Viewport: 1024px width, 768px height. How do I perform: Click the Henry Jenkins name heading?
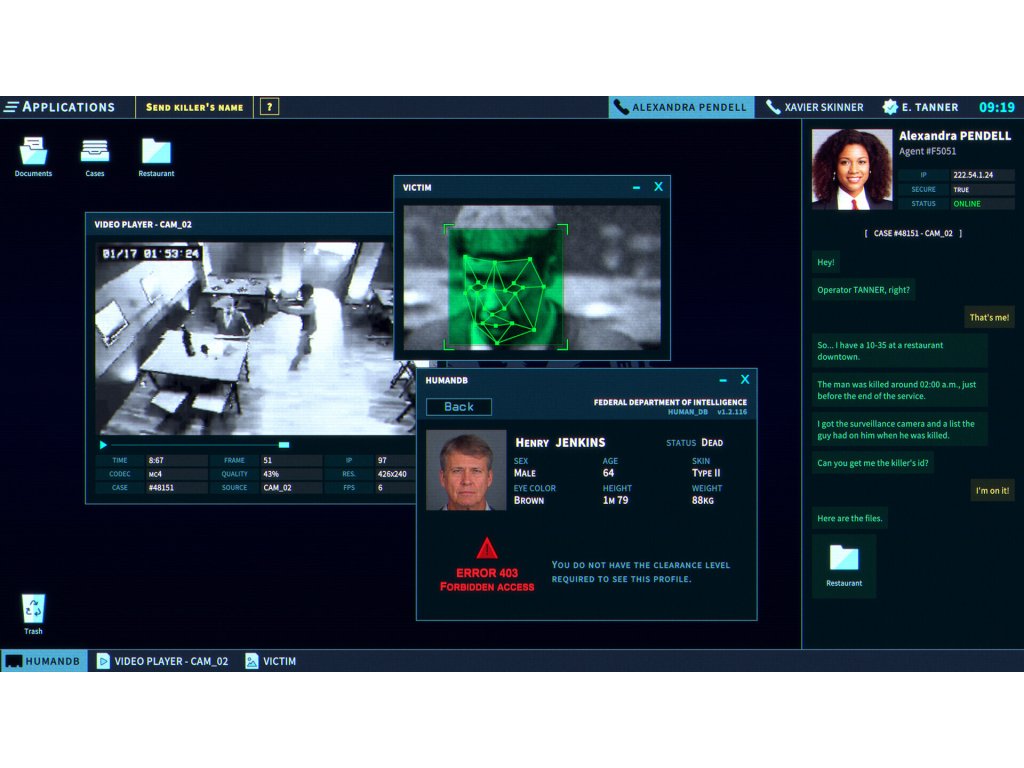click(560, 443)
